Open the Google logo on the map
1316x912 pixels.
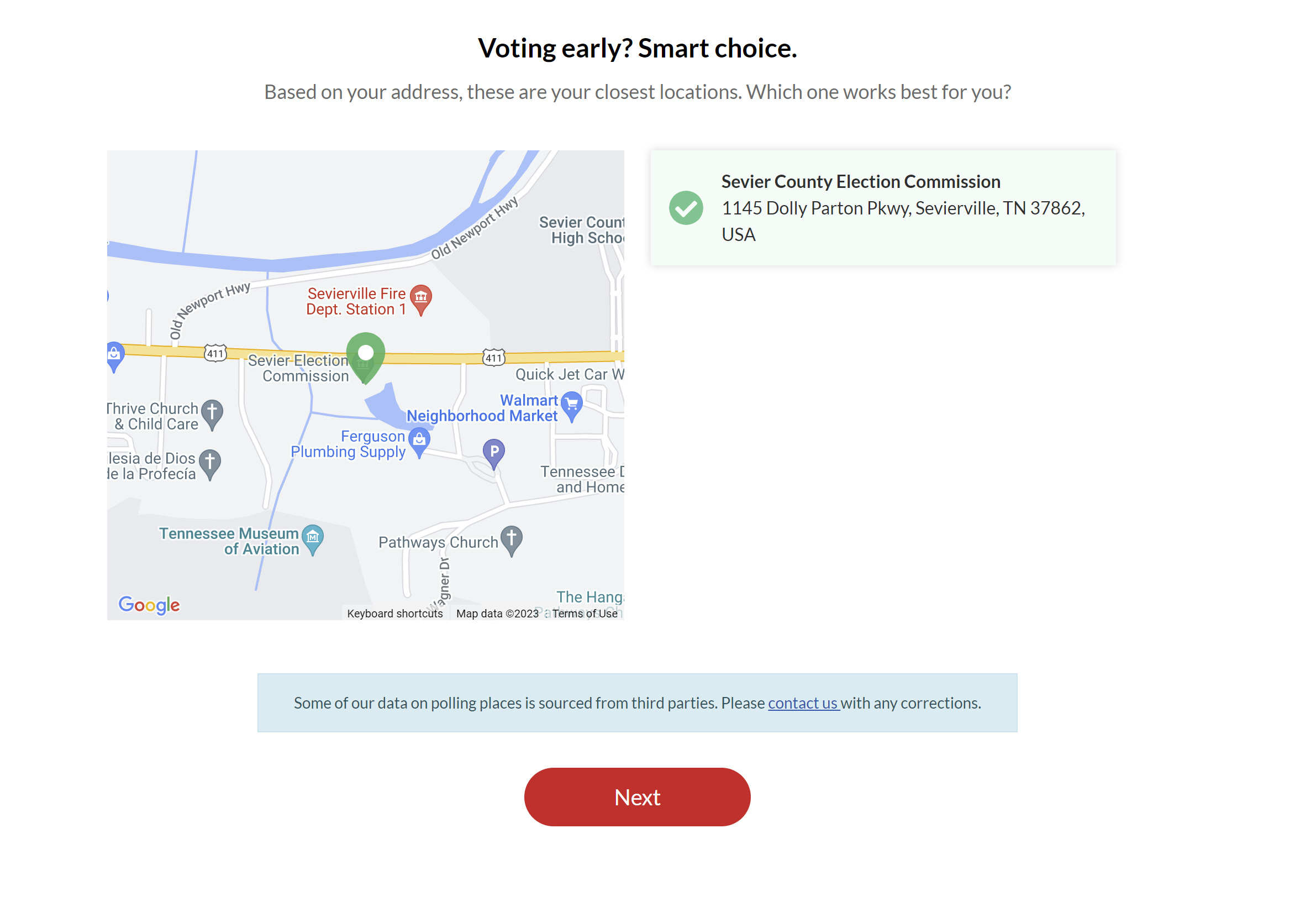(x=149, y=605)
